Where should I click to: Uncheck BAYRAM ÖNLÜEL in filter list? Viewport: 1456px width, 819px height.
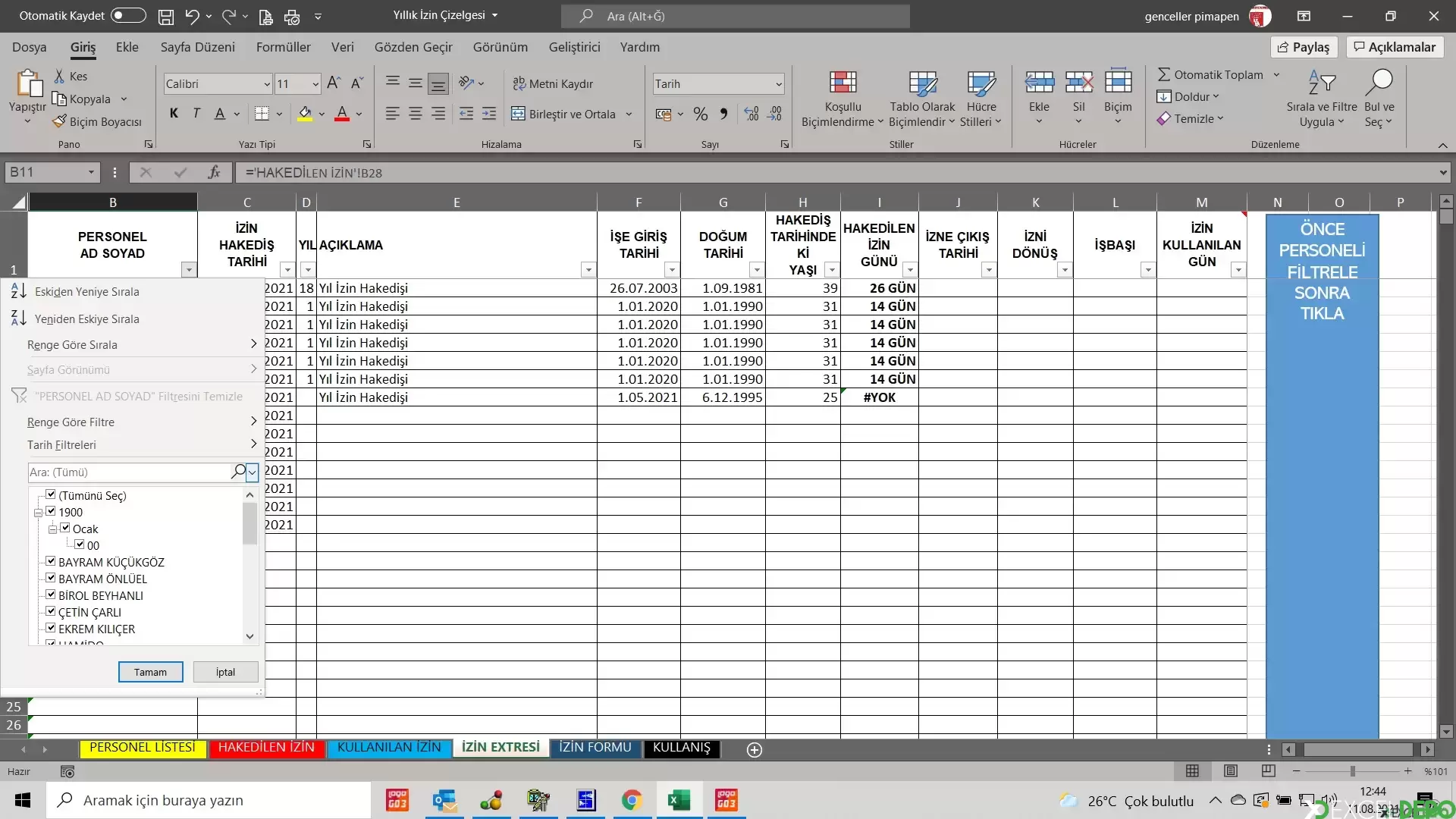point(51,578)
